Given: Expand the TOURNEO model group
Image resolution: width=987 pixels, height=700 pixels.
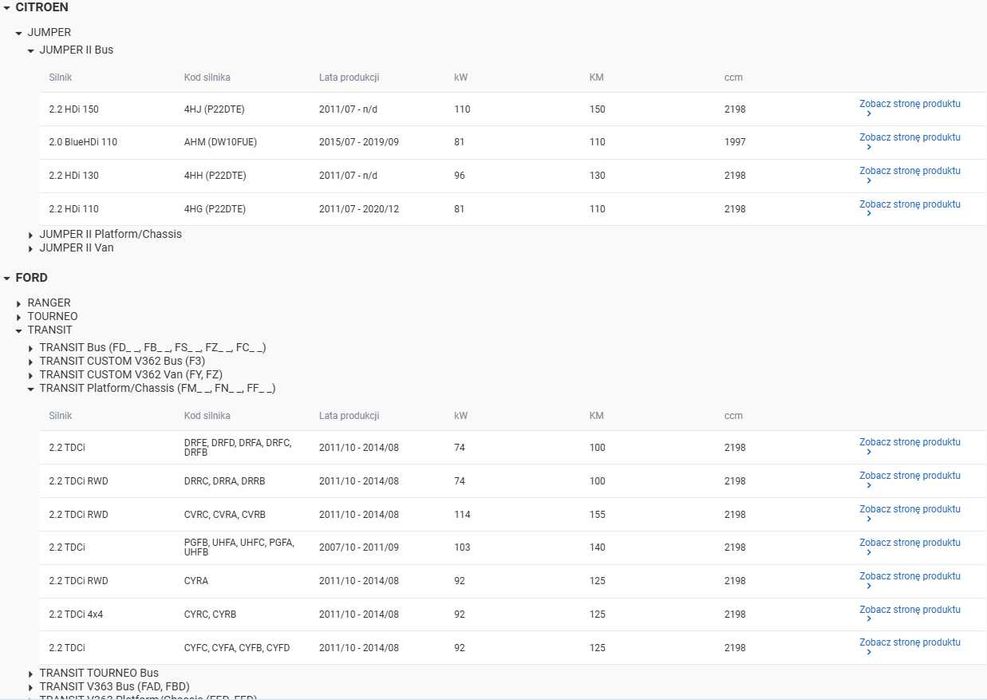Looking at the screenshot, I should coord(19,317).
